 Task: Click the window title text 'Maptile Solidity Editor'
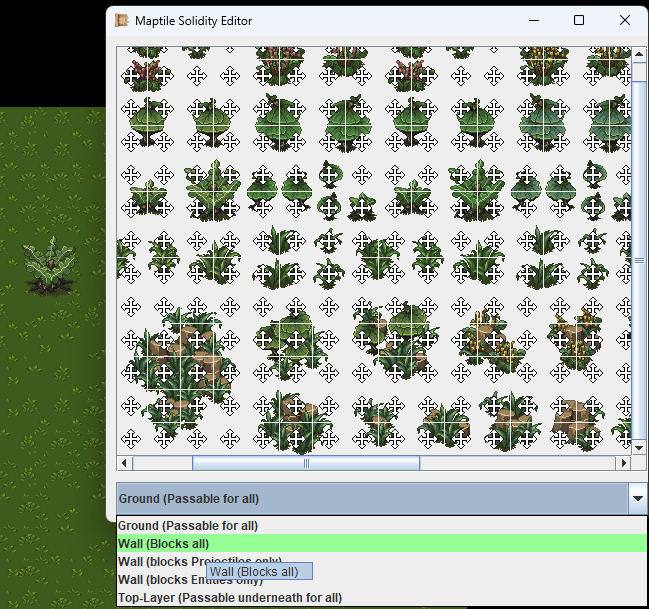(x=194, y=20)
